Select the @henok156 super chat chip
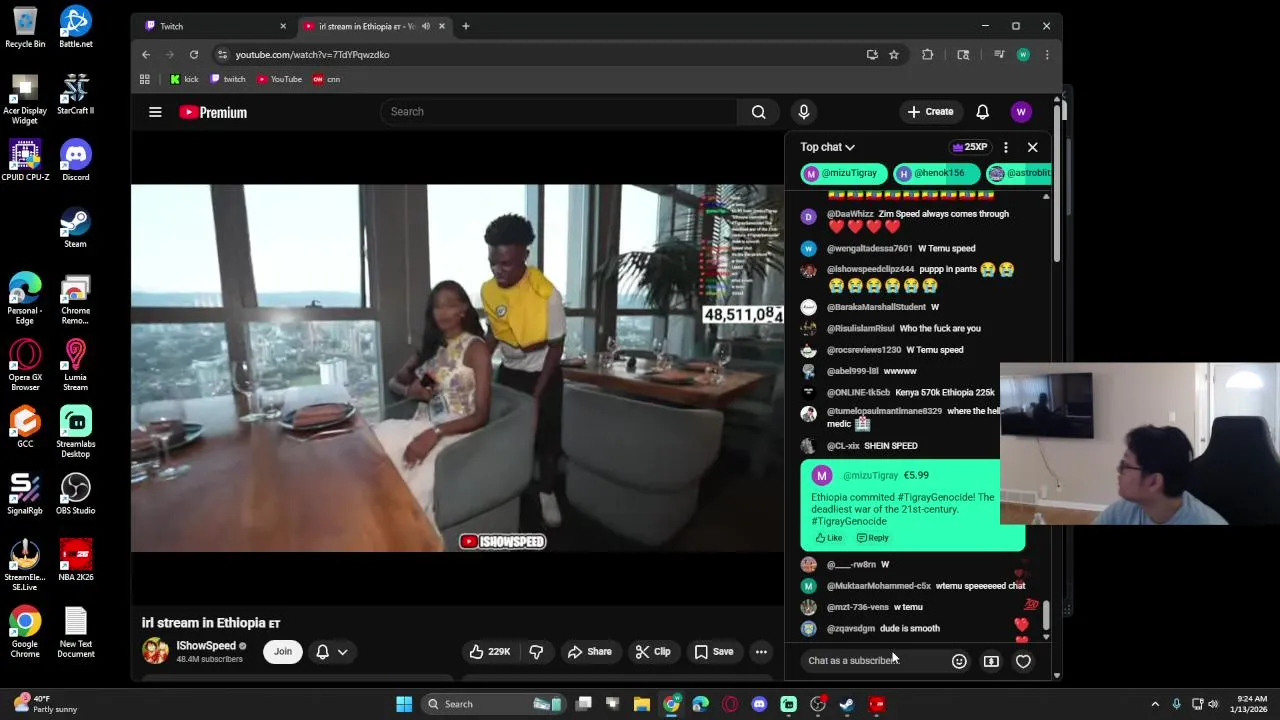The height and width of the screenshot is (720, 1280). click(936, 173)
